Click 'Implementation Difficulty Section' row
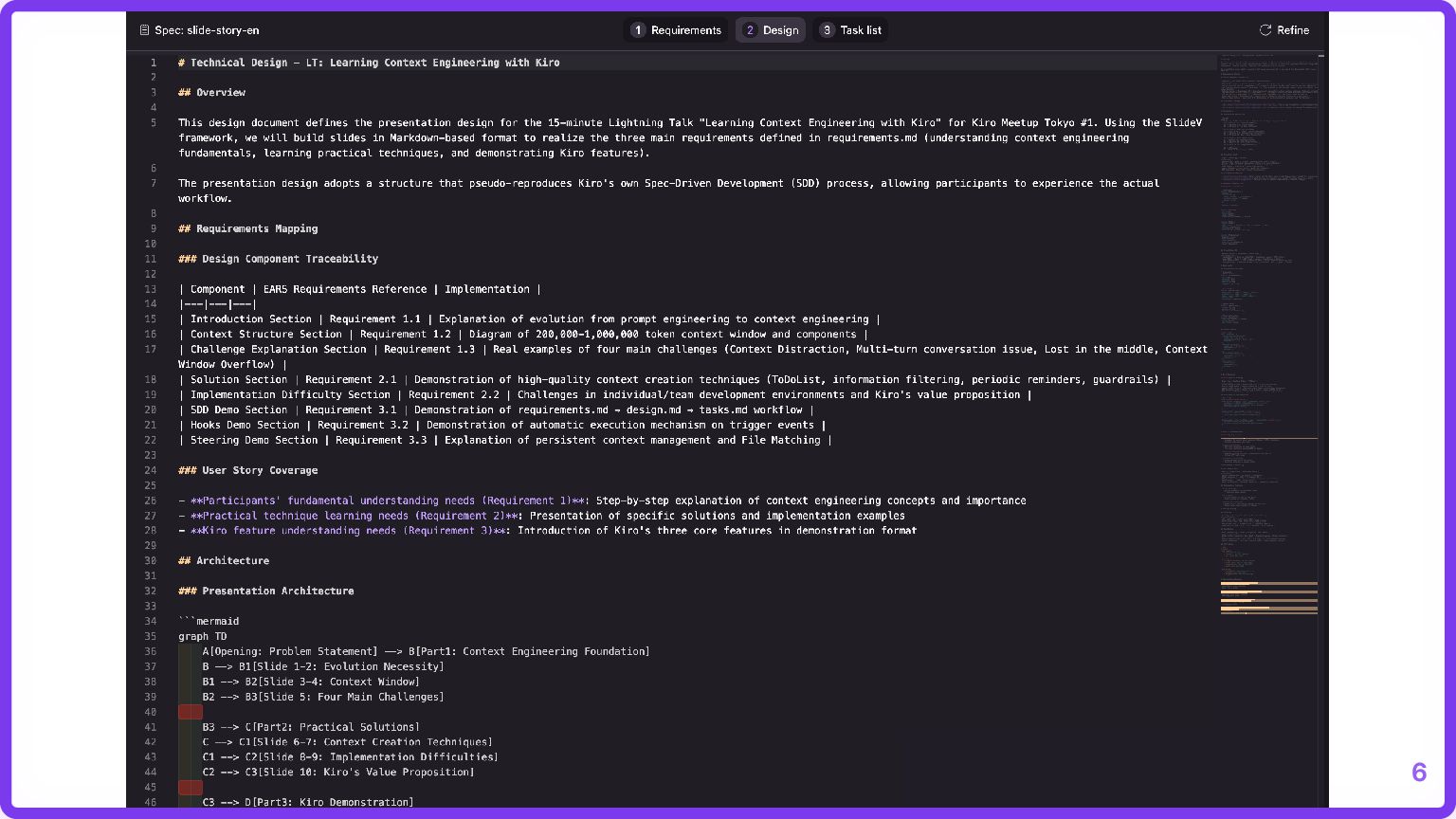Image resolution: width=1456 pixels, height=819 pixels. (x=605, y=395)
